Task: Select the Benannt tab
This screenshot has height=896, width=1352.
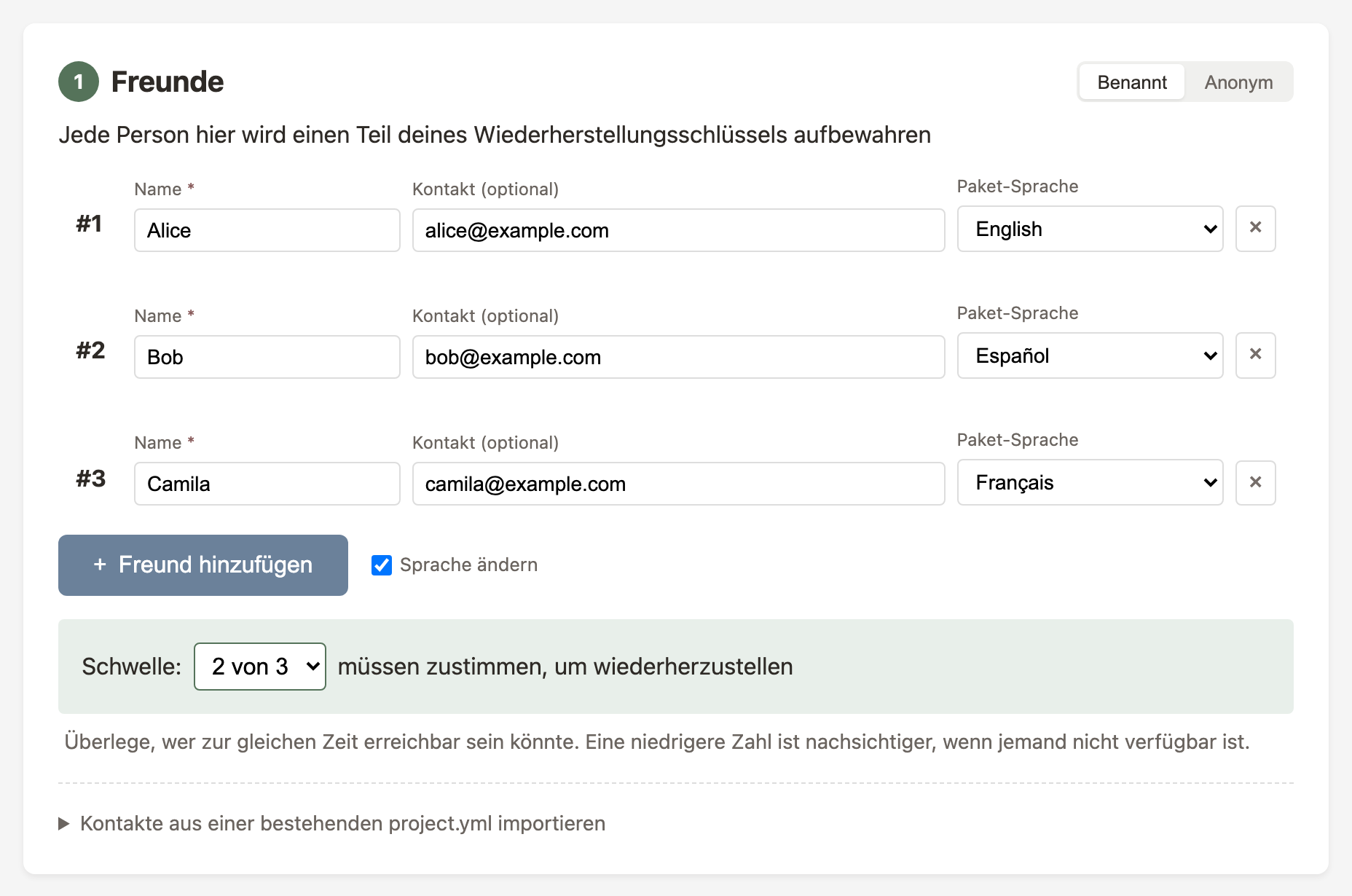Action: 1131,82
